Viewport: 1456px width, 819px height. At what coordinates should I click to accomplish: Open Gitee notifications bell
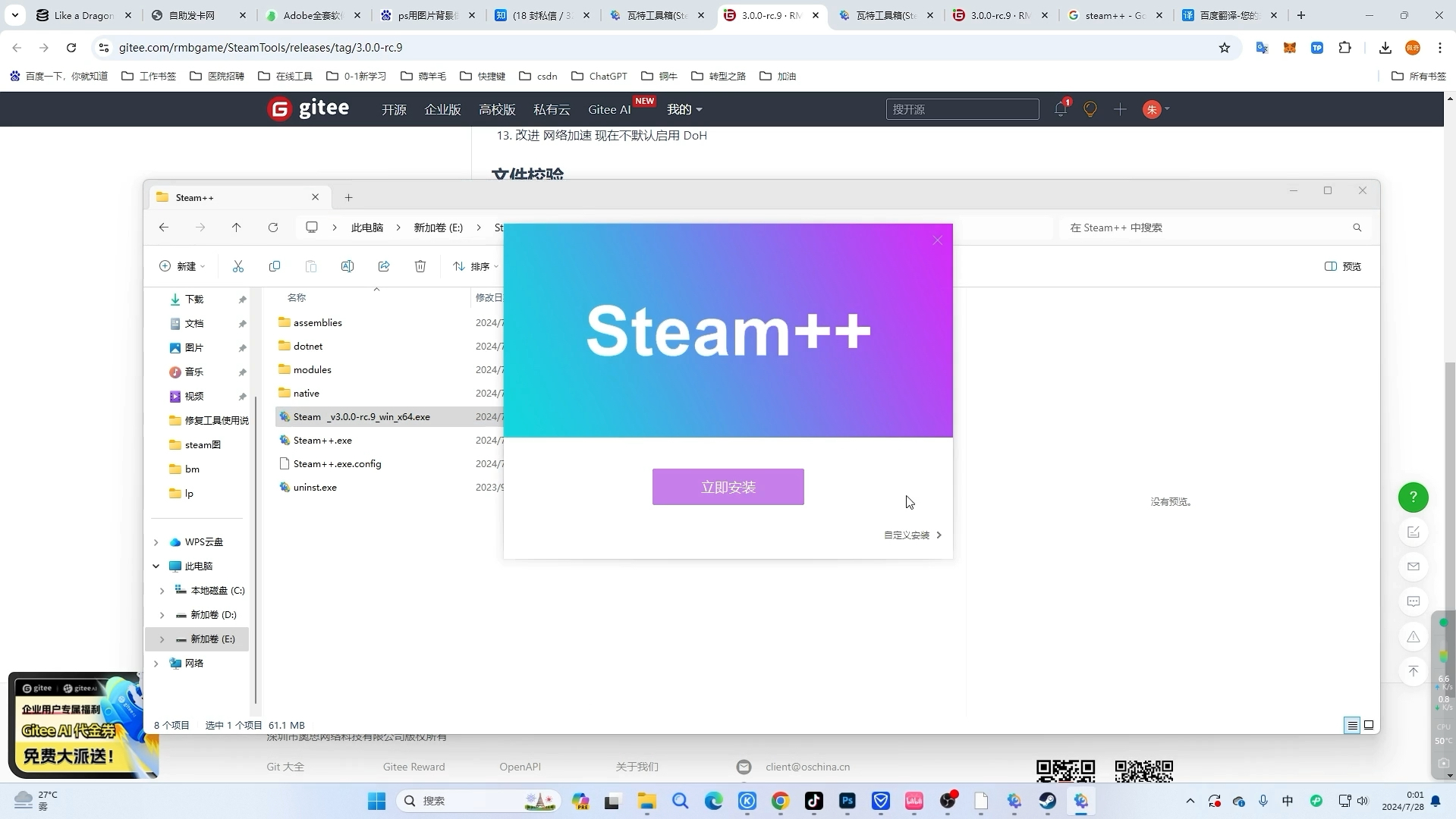(1061, 109)
